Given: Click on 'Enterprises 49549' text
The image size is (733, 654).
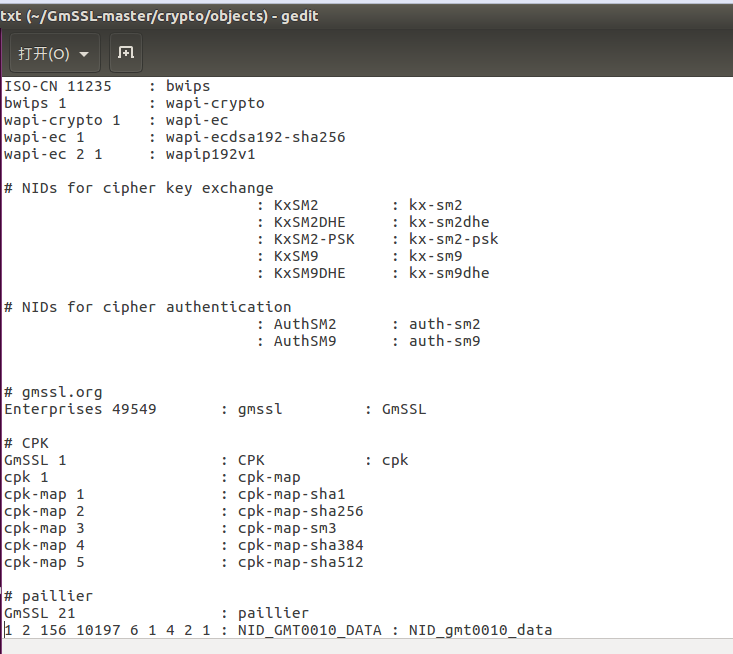Looking at the screenshot, I should [x=80, y=409].
